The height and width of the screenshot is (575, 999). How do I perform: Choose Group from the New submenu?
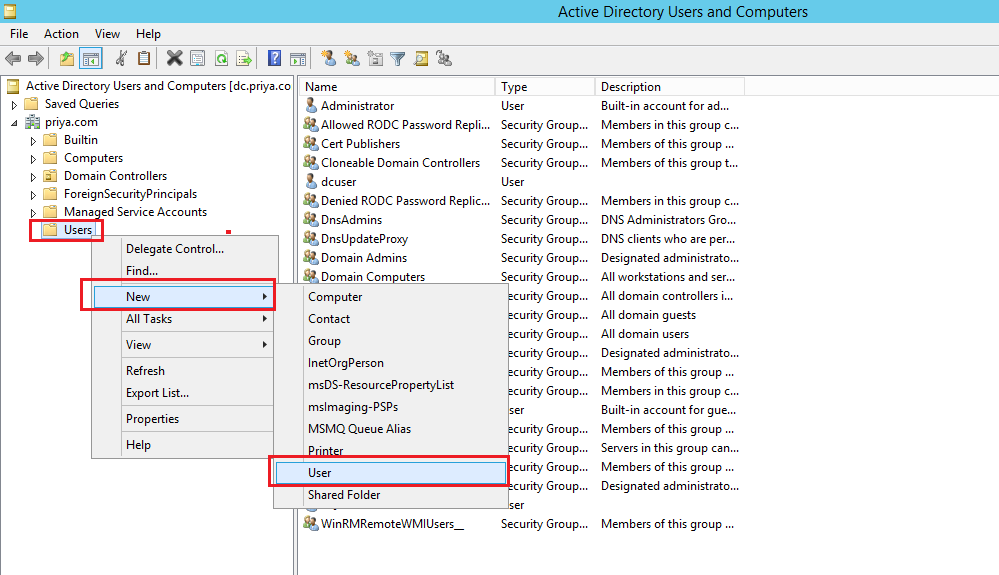(391, 341)
